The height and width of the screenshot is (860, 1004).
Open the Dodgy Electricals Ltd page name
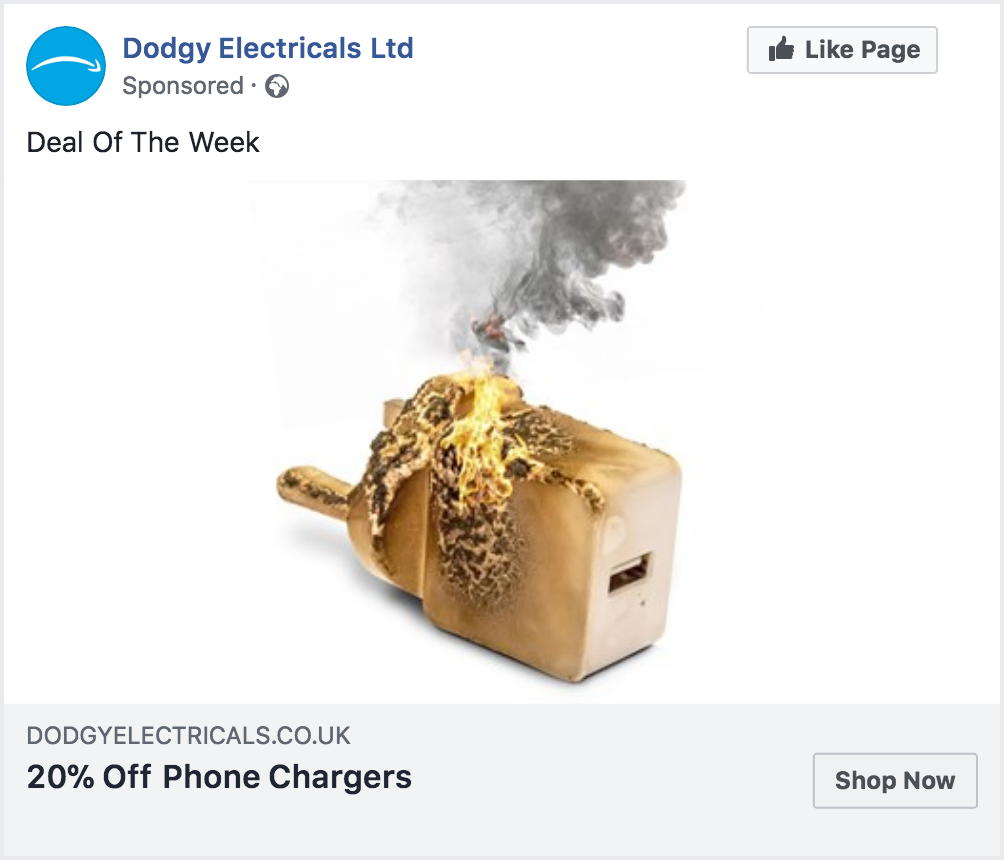268,49
